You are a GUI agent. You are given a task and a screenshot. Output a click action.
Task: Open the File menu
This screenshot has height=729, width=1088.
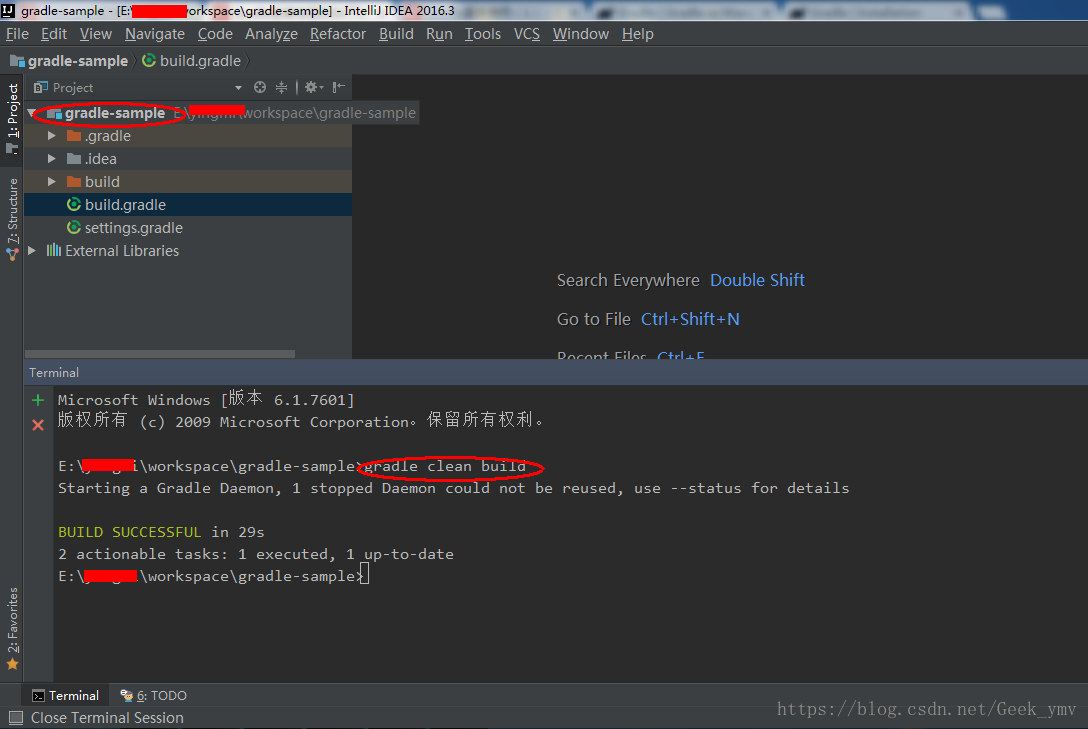[17, 34]
